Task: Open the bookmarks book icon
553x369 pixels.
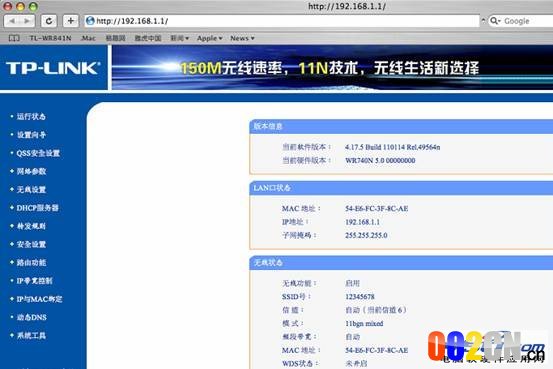Action: tap(14, 38)
